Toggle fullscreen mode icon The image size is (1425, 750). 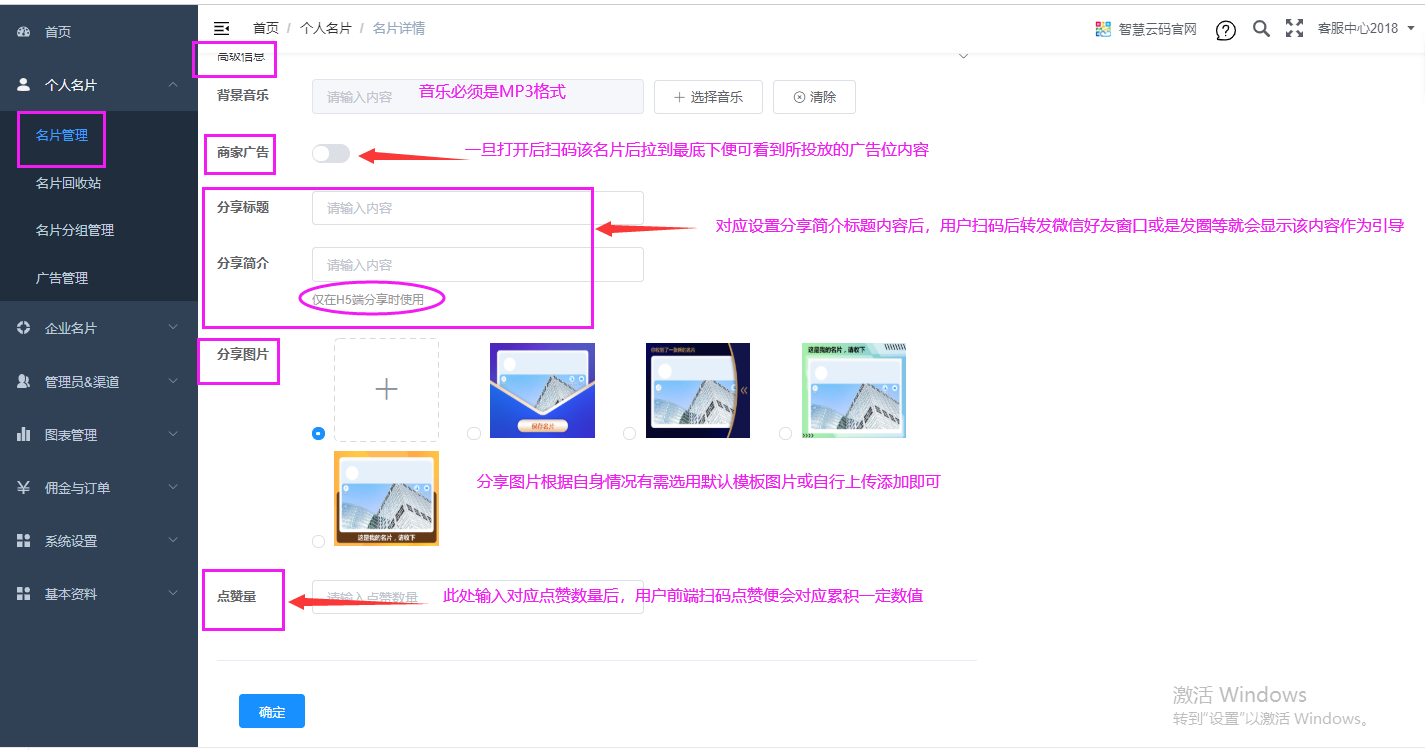click(x=1294, y=29)
